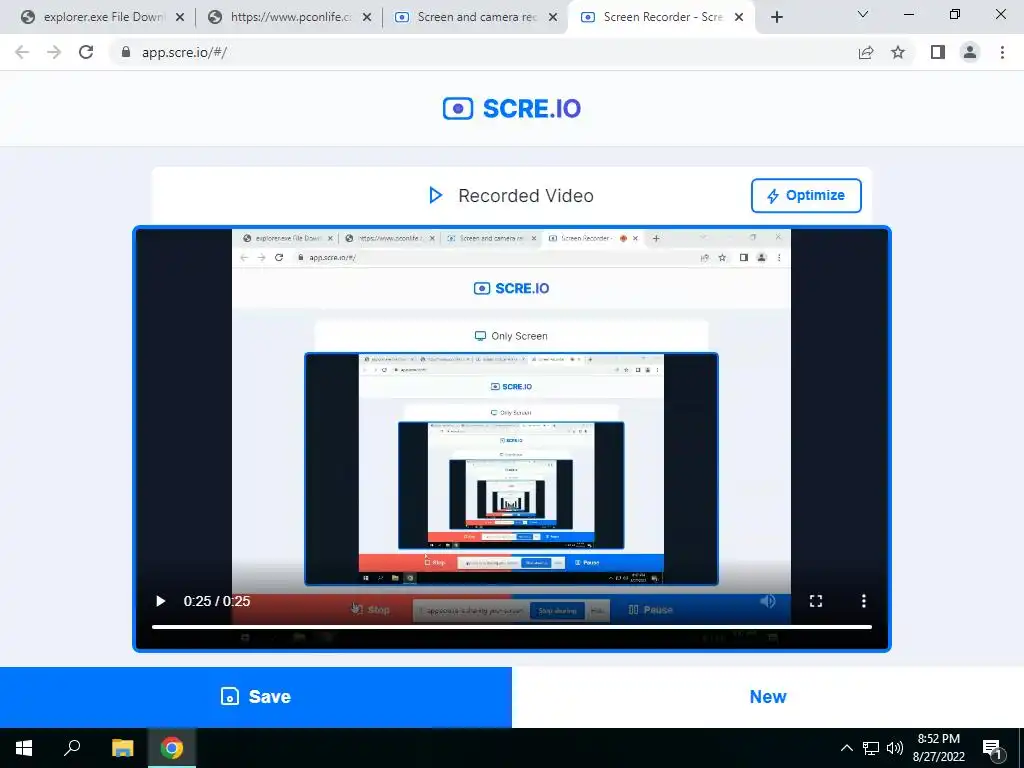Screen dimensions: 1024x768
Task: Open the Windows Start menu
Action: (24, 748)
